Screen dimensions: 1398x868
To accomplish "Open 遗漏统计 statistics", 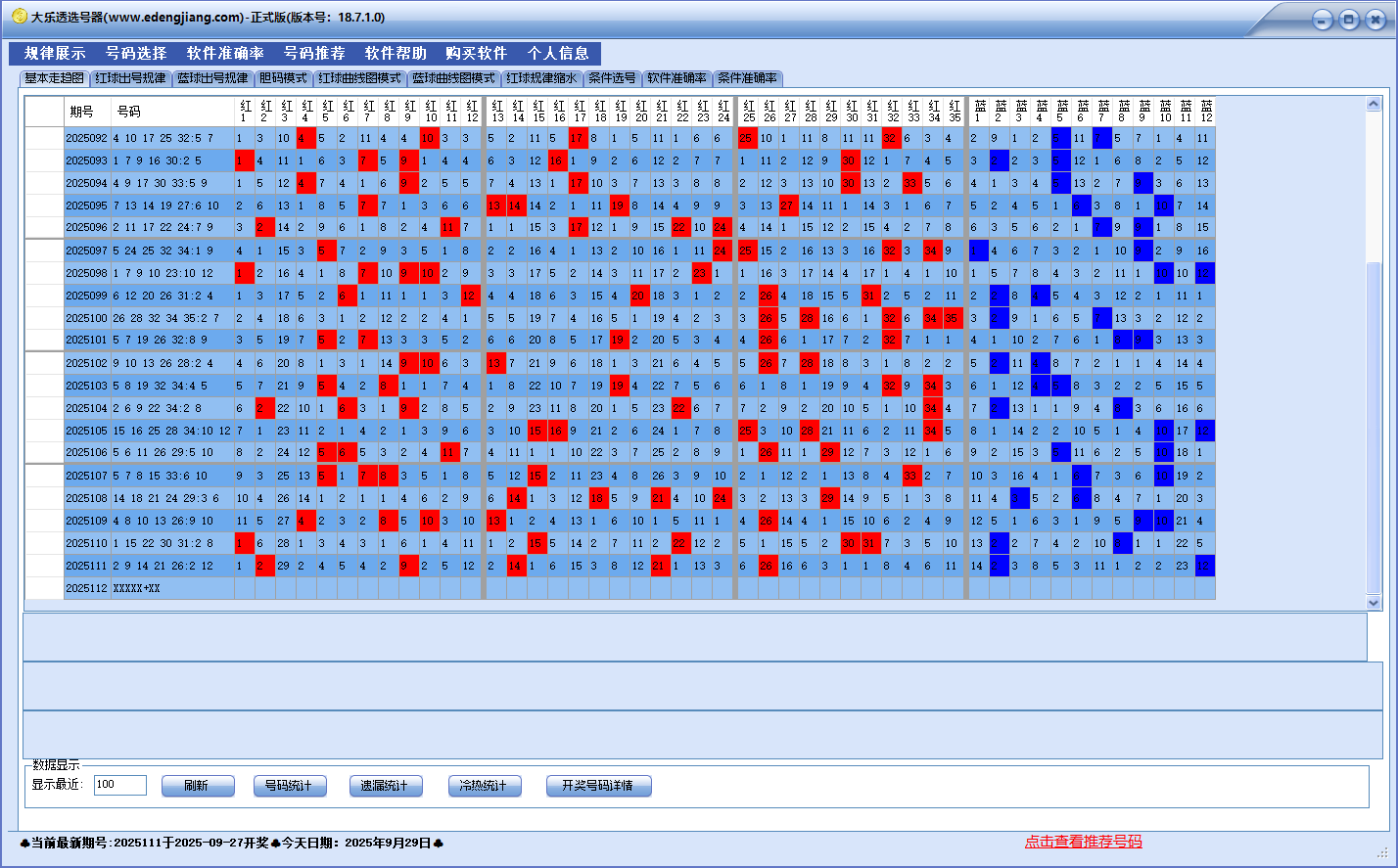I will [x=385, y=786].
